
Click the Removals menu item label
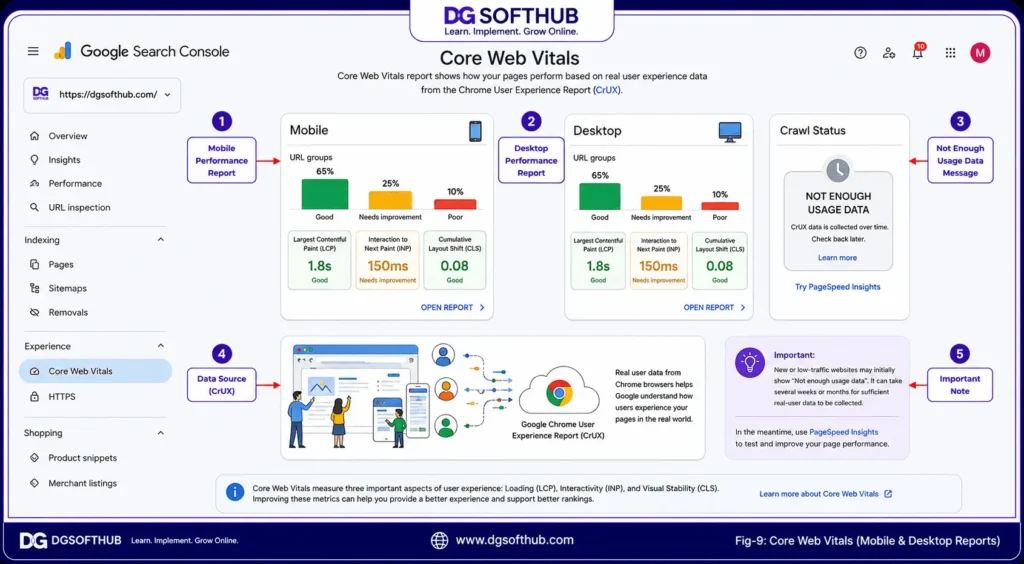point(68,312)
